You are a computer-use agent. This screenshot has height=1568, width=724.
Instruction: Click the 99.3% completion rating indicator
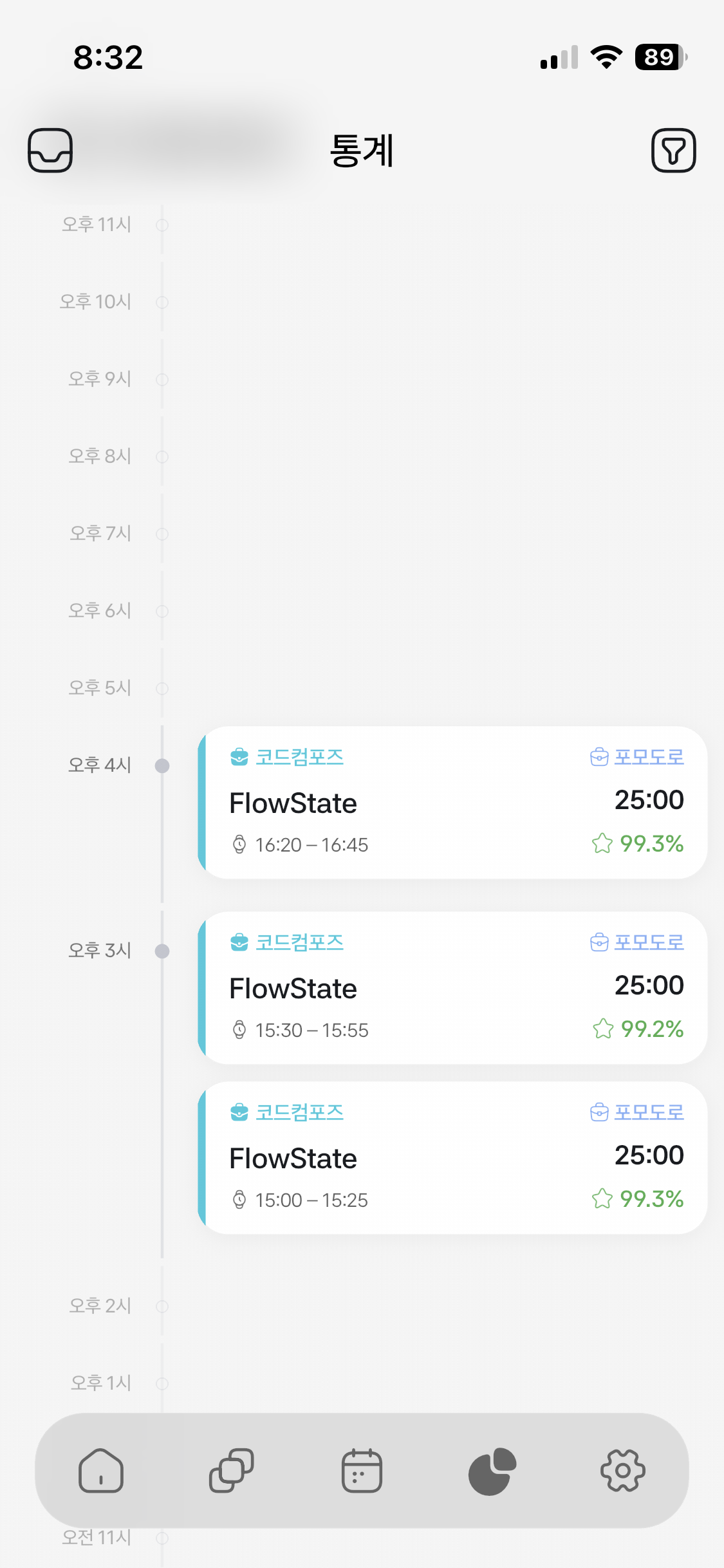tap(651, 845)
